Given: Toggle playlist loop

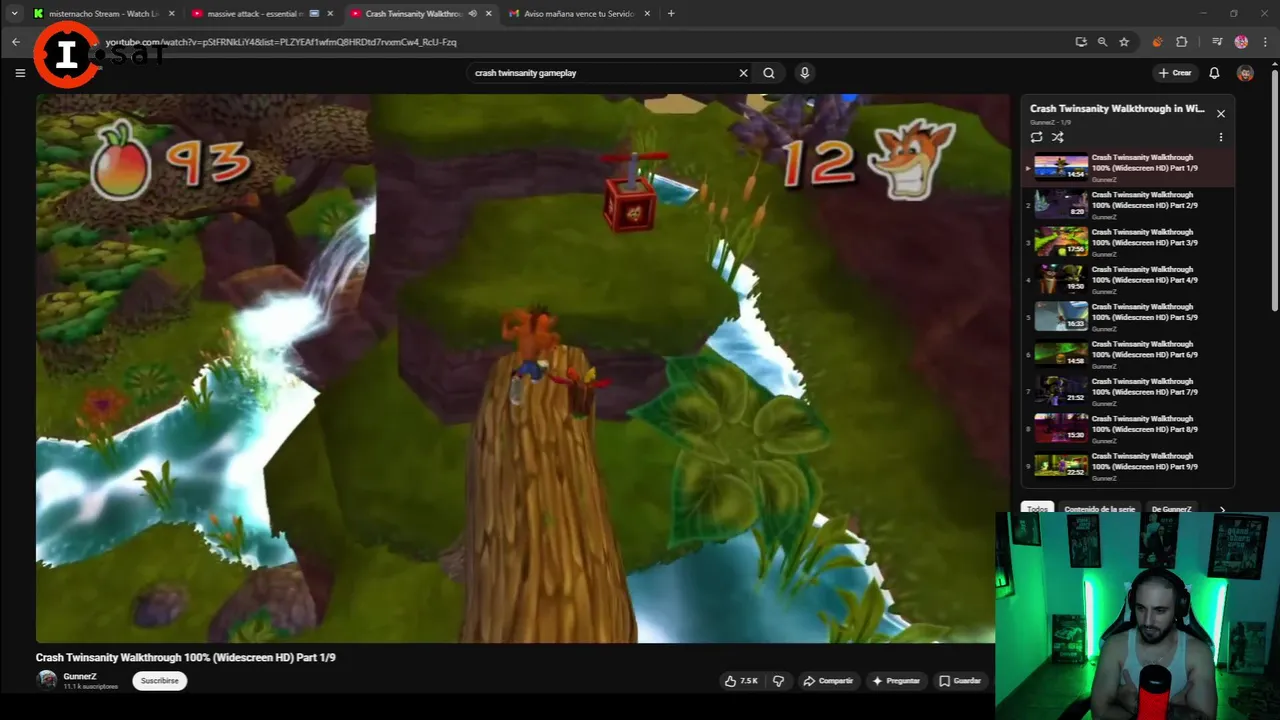Looking at the screenshot, I should click(x=1037, y=137).
